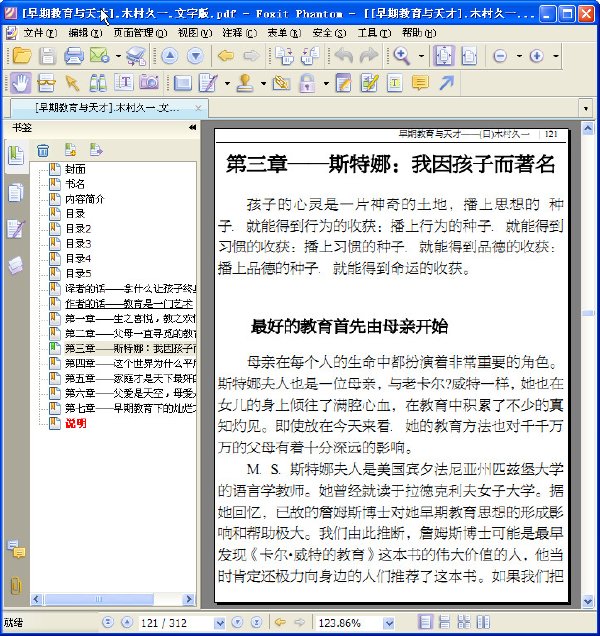Send the PDF by email icon
The width and height of the screenshot is (600, 636).
point(99,56)
